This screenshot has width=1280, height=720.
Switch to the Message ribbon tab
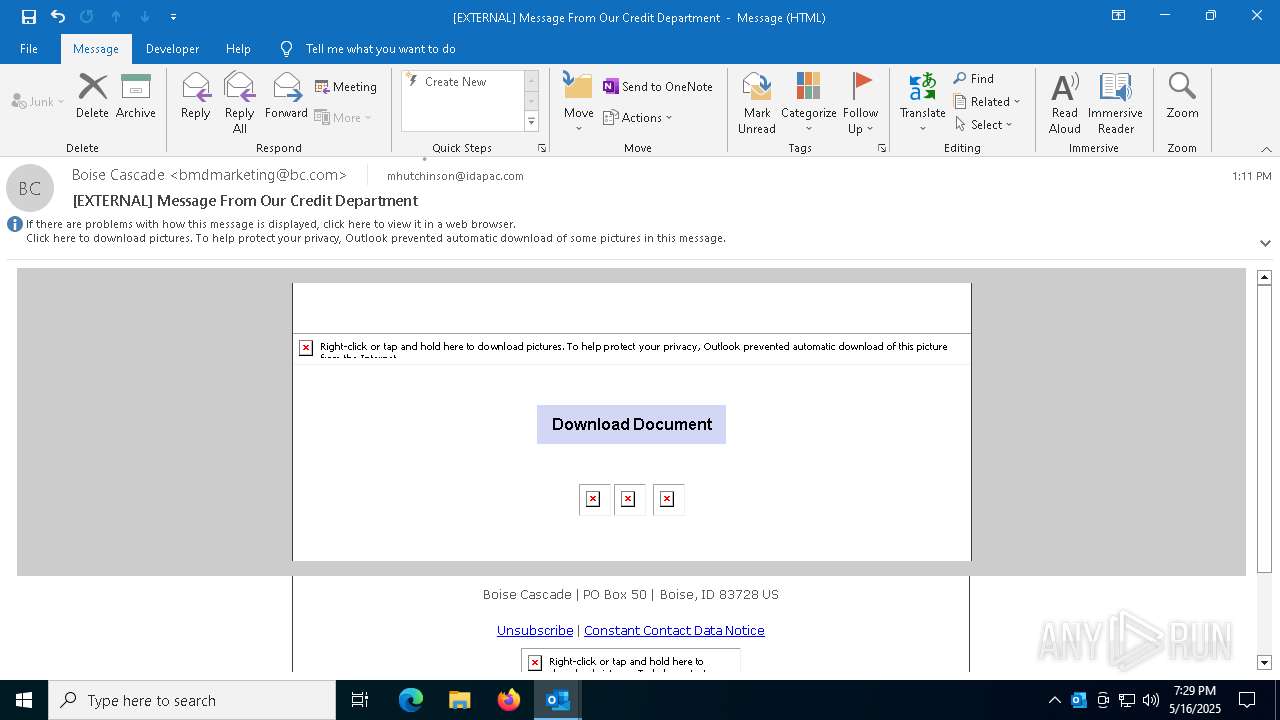96,49
